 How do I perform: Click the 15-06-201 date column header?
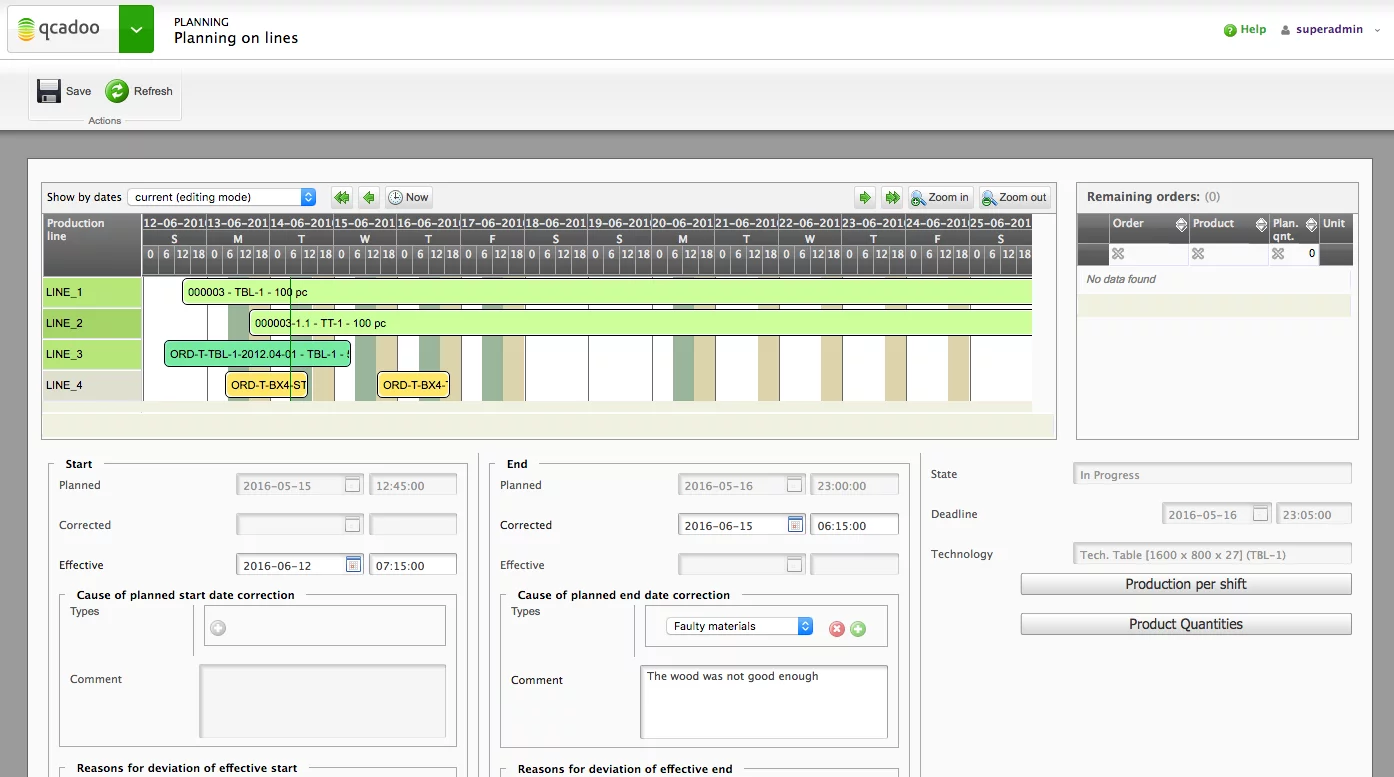click(x=365, y=223)
